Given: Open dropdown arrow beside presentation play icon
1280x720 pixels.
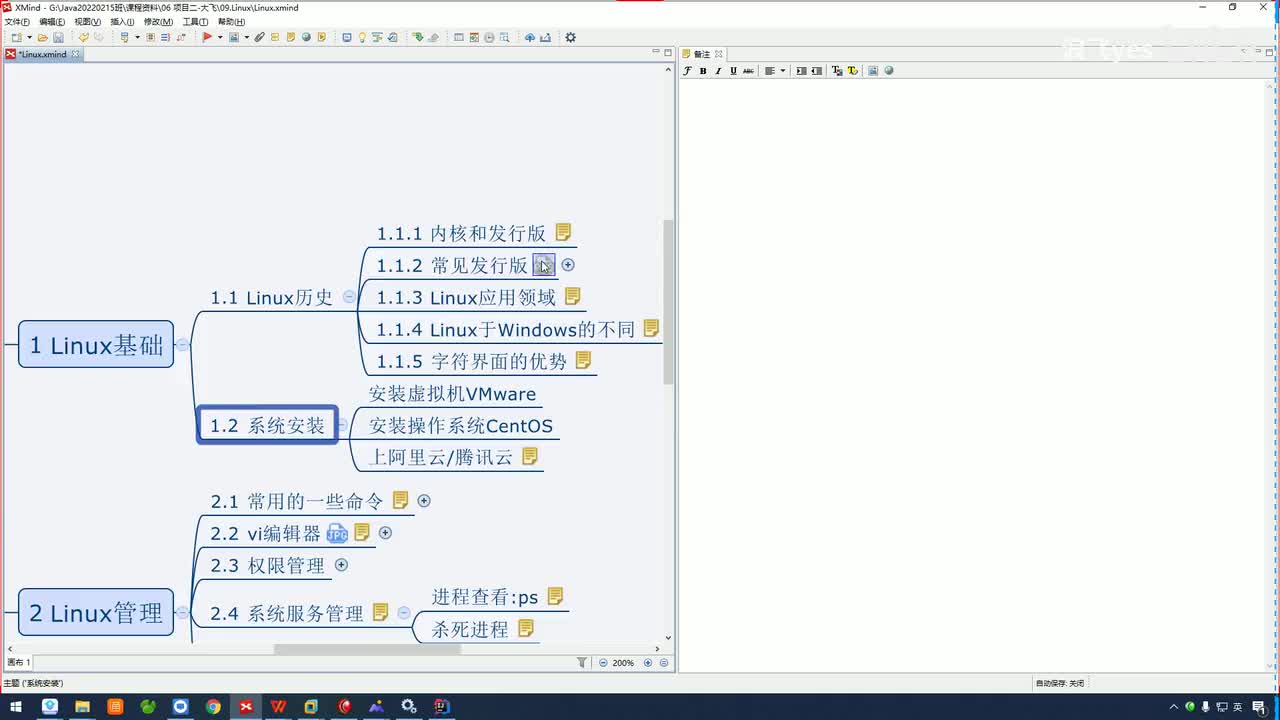Looking at the screenshot, I should tap(220, 37).
